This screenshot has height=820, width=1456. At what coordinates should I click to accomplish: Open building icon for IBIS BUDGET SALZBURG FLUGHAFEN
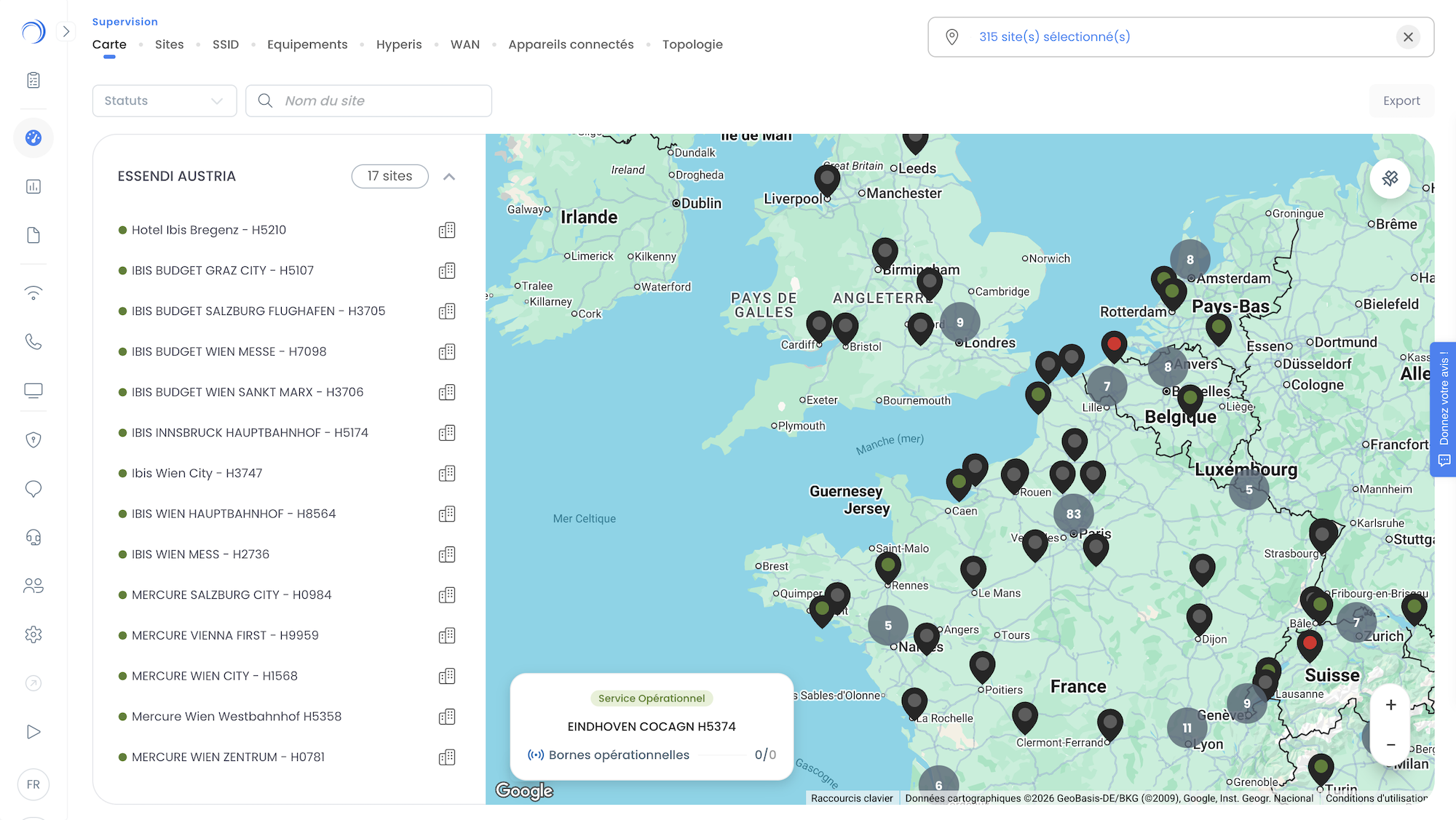[447, 311]
